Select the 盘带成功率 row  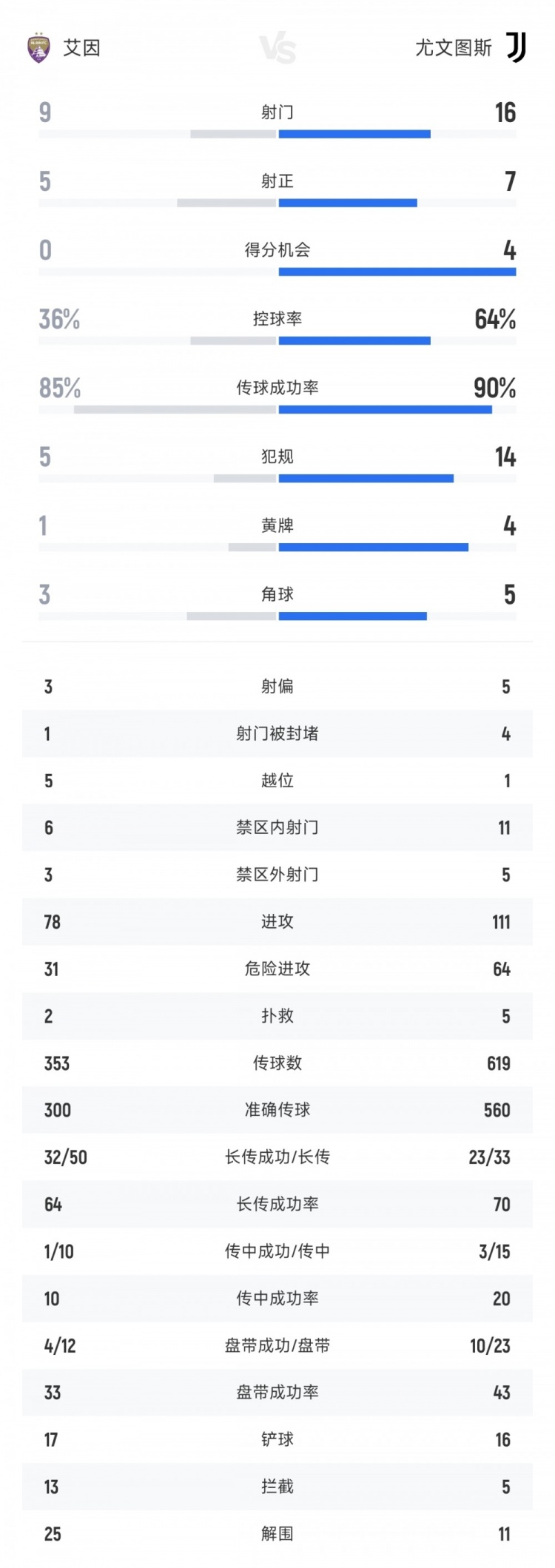click(277, 1393)
